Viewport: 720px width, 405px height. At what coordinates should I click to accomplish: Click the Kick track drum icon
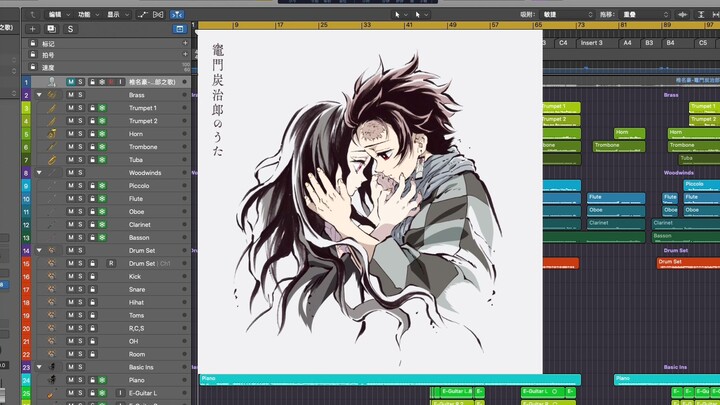tap(52, 276)
